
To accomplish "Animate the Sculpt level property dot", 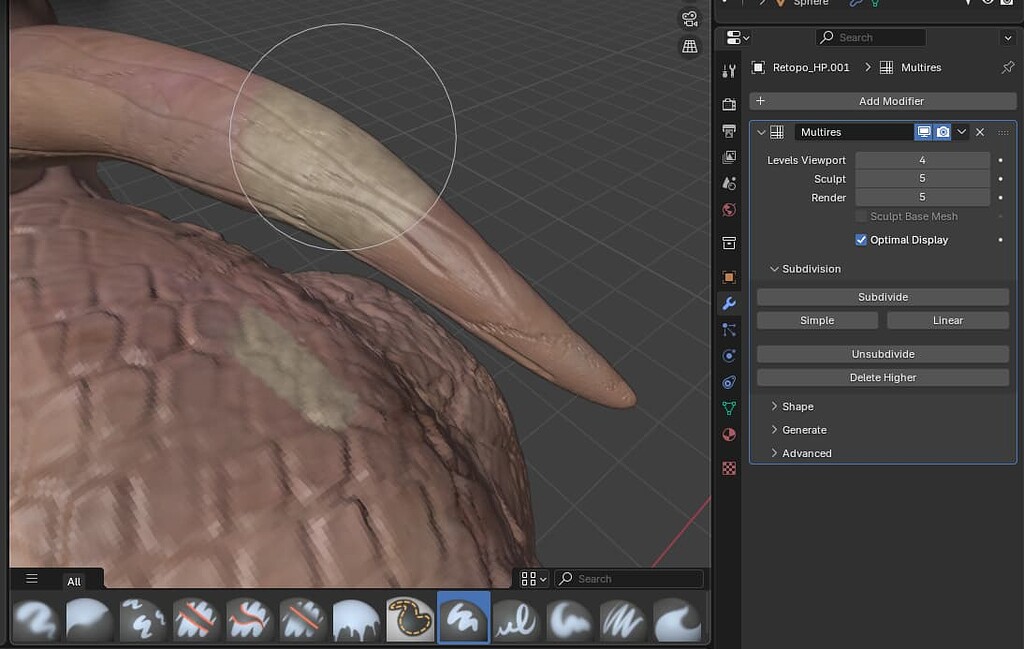I will point(1000,178).
